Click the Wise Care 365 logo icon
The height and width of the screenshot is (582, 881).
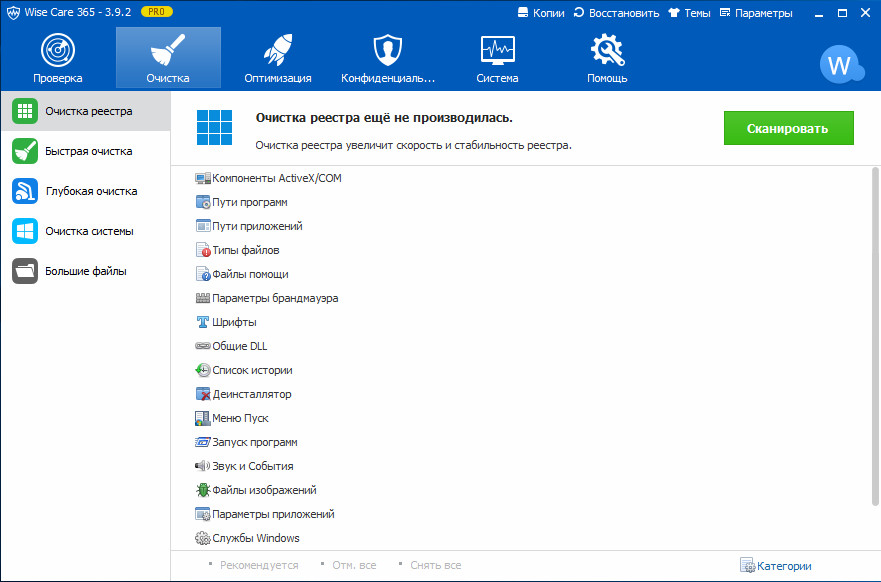(x=13, y=12)
